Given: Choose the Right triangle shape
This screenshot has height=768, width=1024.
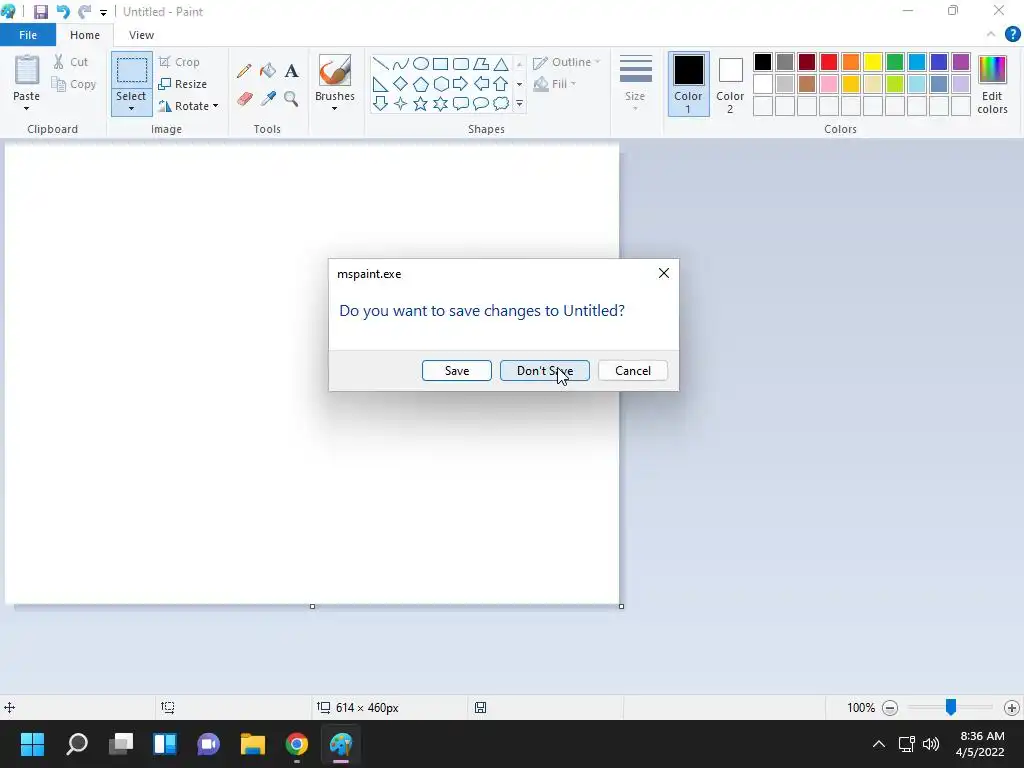Looking at the screenshot, I should point(380,84).
